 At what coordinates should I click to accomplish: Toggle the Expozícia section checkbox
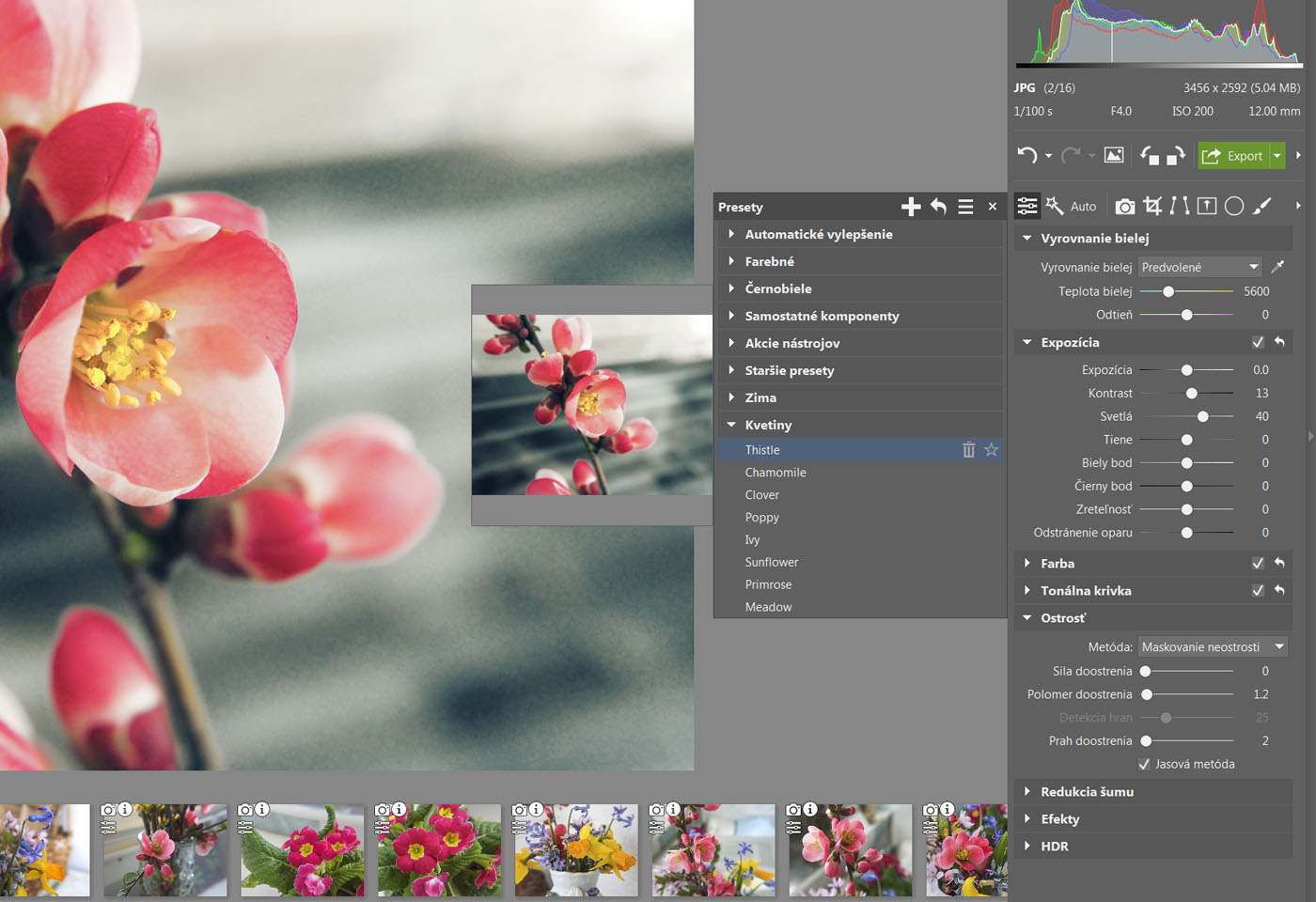pyautogui.click(x=1258, y=342)
